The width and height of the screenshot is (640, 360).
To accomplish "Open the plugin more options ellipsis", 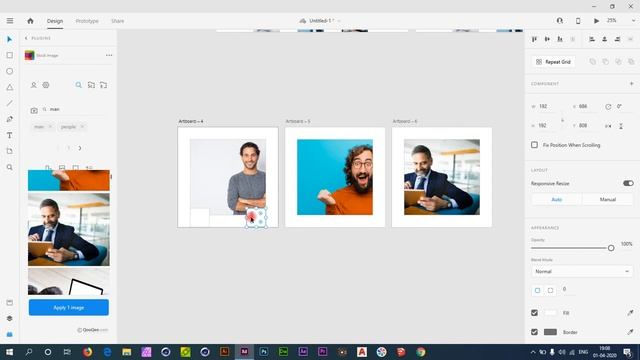I will click(x=109, y=55).
